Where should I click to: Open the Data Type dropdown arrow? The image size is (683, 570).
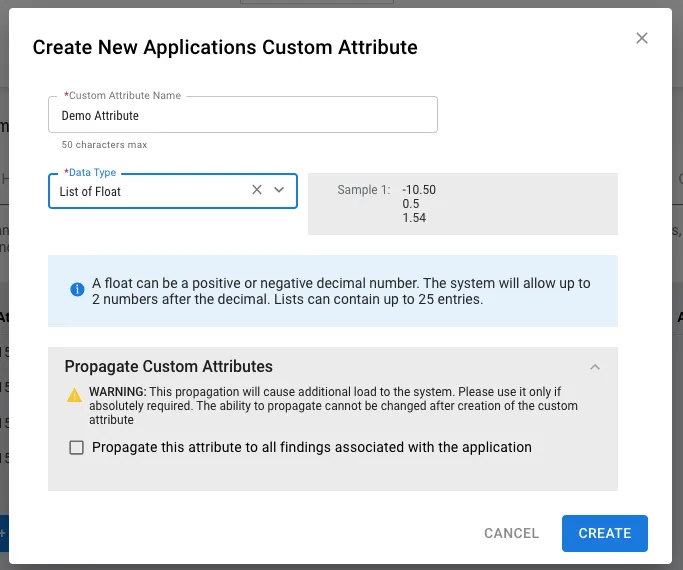279,189
